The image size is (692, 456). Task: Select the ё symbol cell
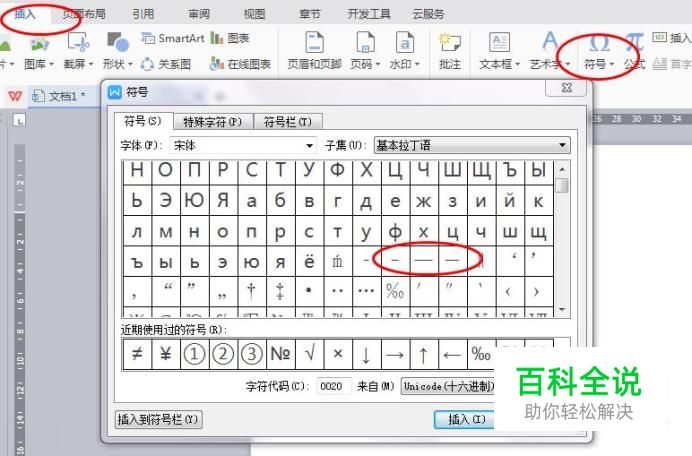(309, 262)
